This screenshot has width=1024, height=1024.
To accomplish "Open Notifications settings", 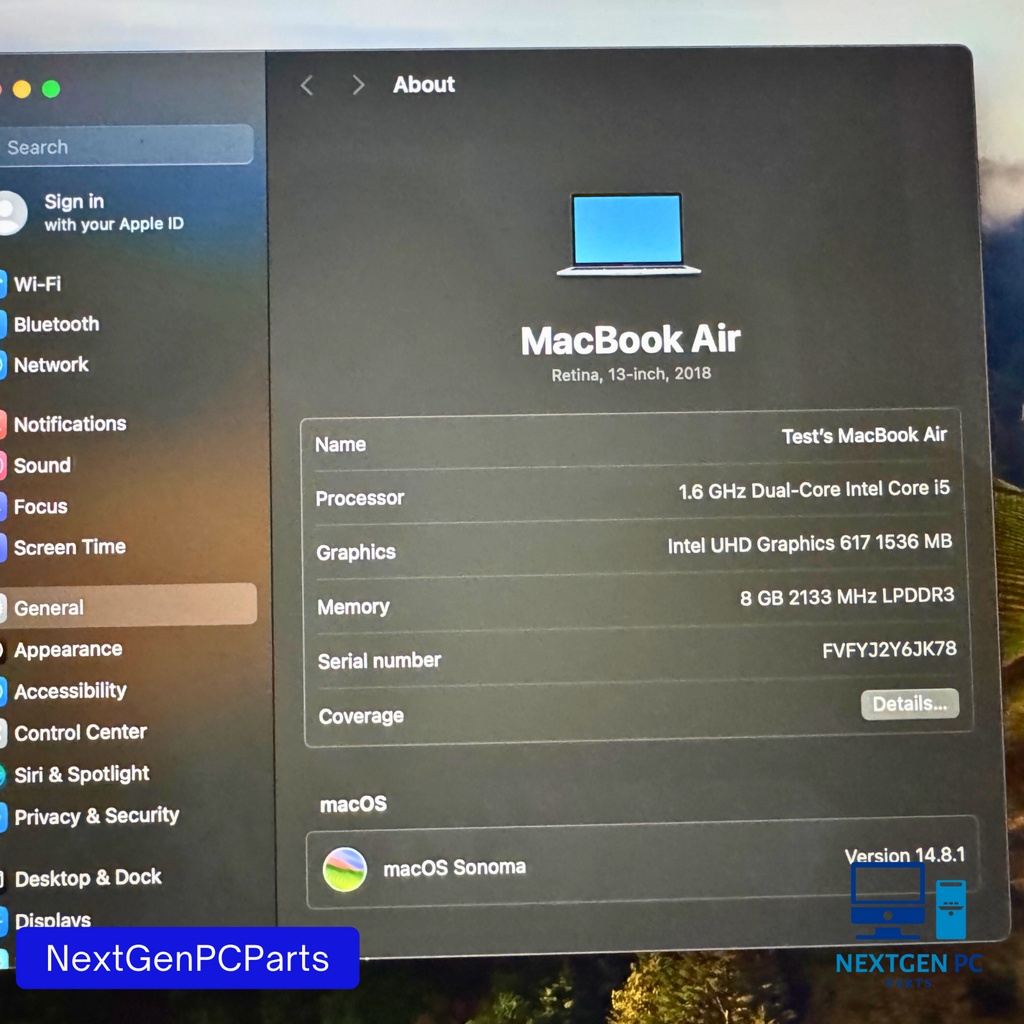I will click(70, 424).
